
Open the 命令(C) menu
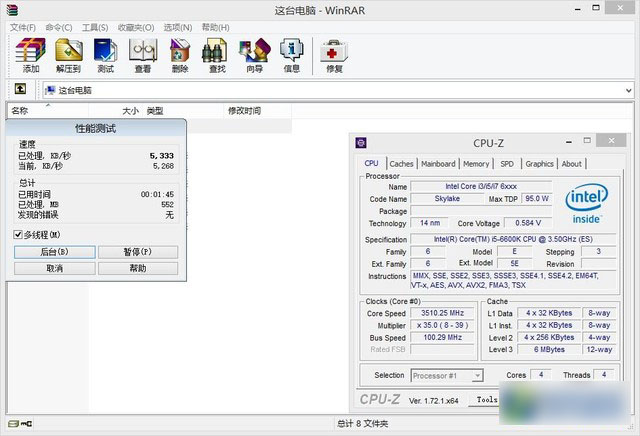pos(59,27)
